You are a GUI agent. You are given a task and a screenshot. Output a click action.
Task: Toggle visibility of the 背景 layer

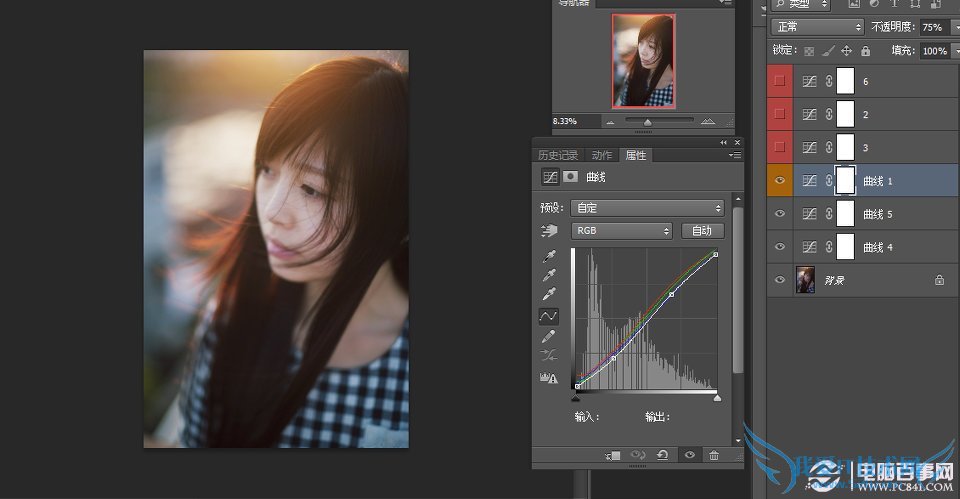780,280
